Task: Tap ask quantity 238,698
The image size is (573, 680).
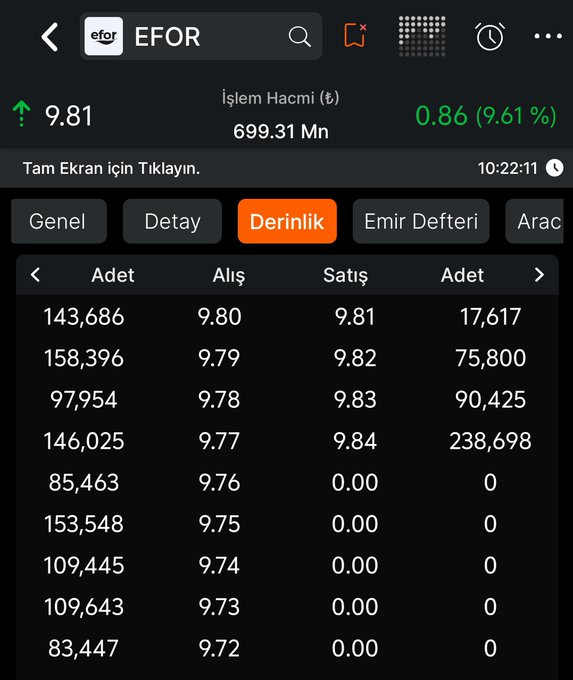Action: point(490,441)
